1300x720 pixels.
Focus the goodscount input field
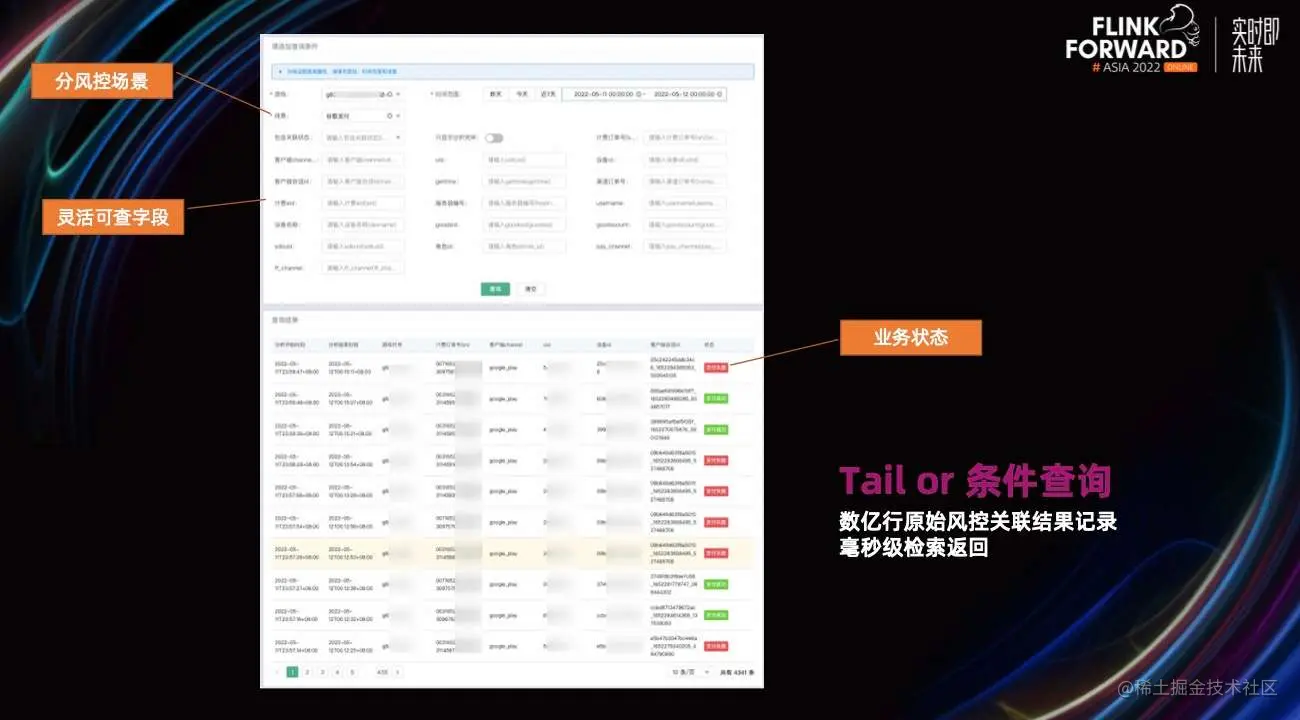coord(685,225)
